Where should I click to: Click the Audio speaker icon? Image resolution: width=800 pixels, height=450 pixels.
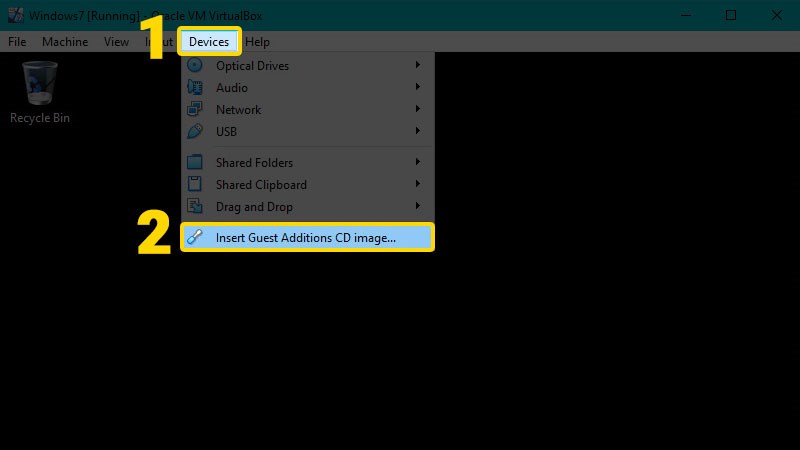(x=194, y=87)
